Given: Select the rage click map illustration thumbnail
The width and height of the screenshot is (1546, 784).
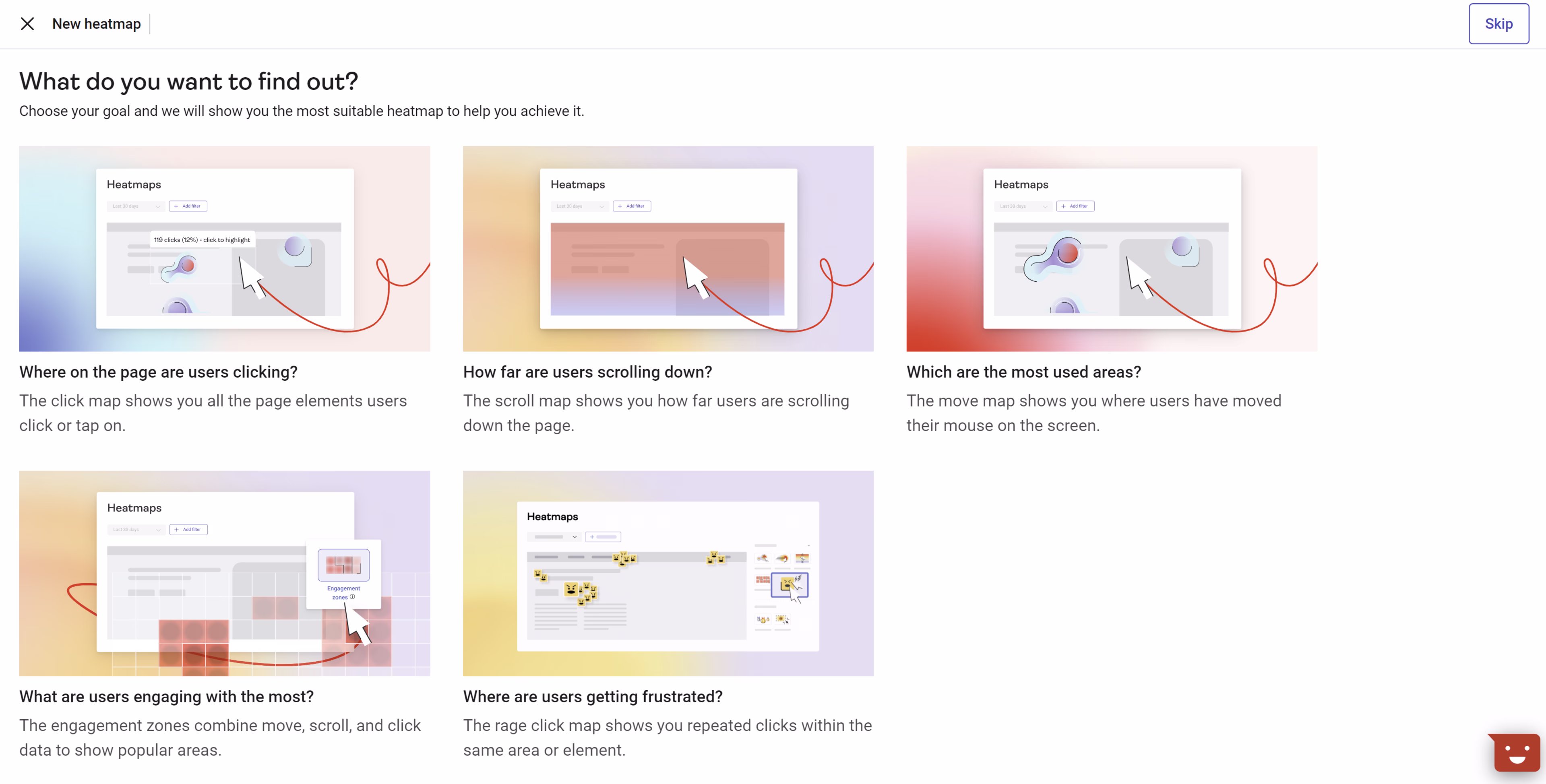Looking at the screenshot, I should click(668, 573).
